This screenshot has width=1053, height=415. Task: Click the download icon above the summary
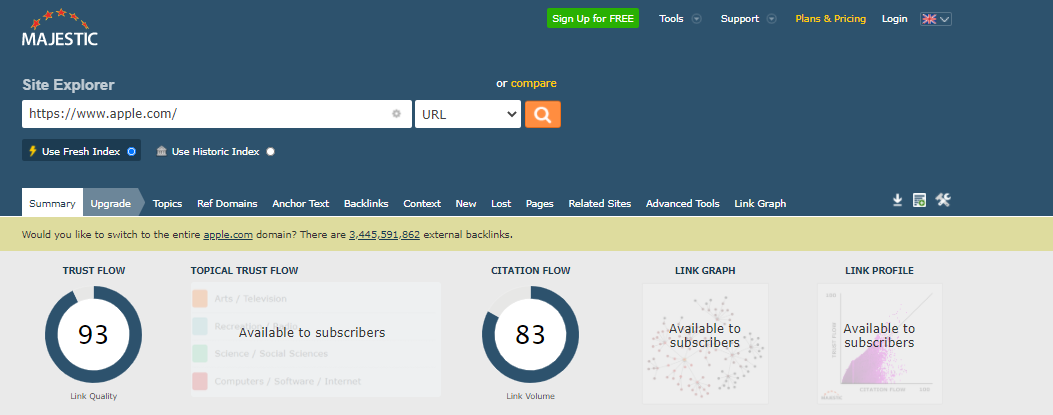click(897, 201)
